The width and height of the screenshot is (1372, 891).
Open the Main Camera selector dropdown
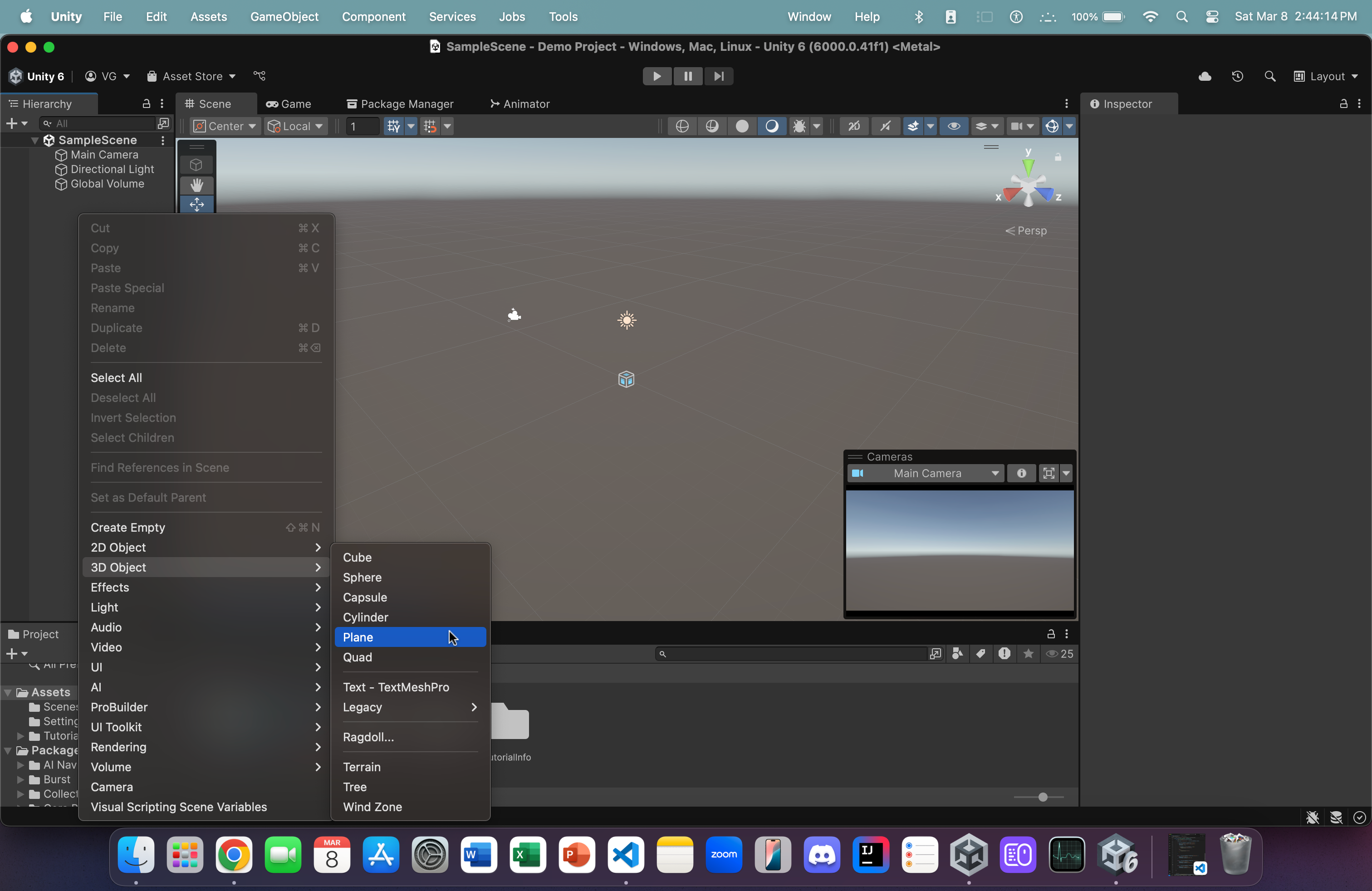(x=925, y=473)
